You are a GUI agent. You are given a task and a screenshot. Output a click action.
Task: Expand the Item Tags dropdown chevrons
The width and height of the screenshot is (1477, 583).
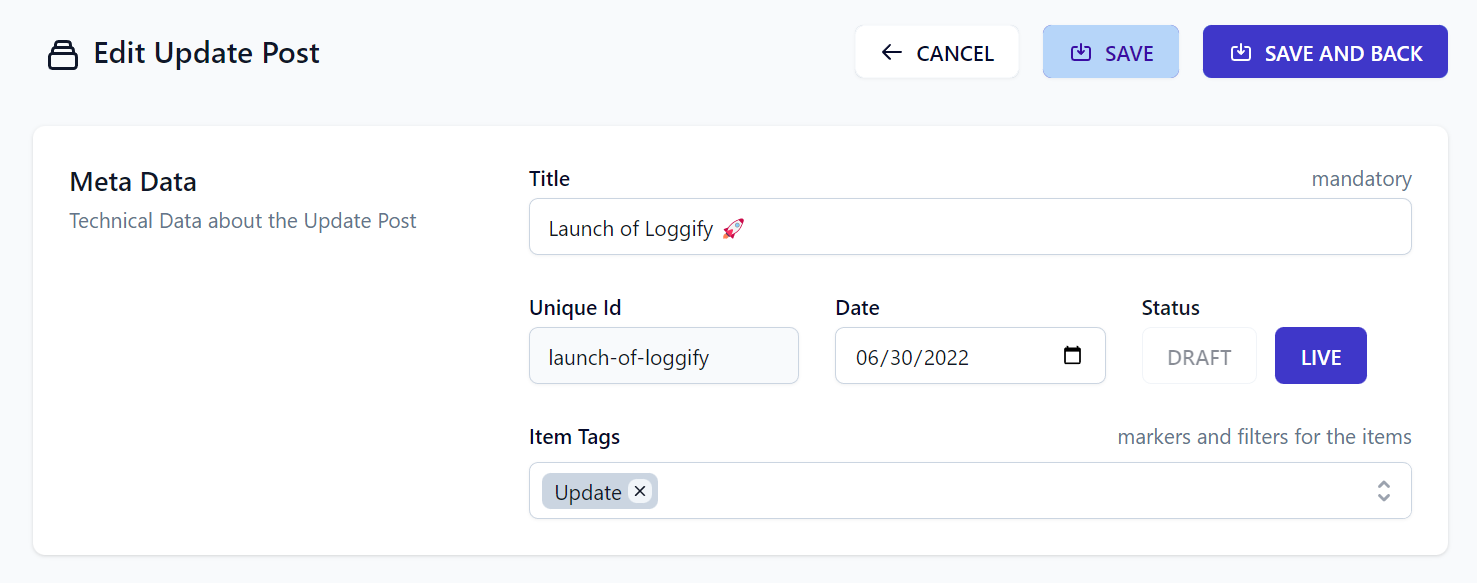click(1384, 491)
